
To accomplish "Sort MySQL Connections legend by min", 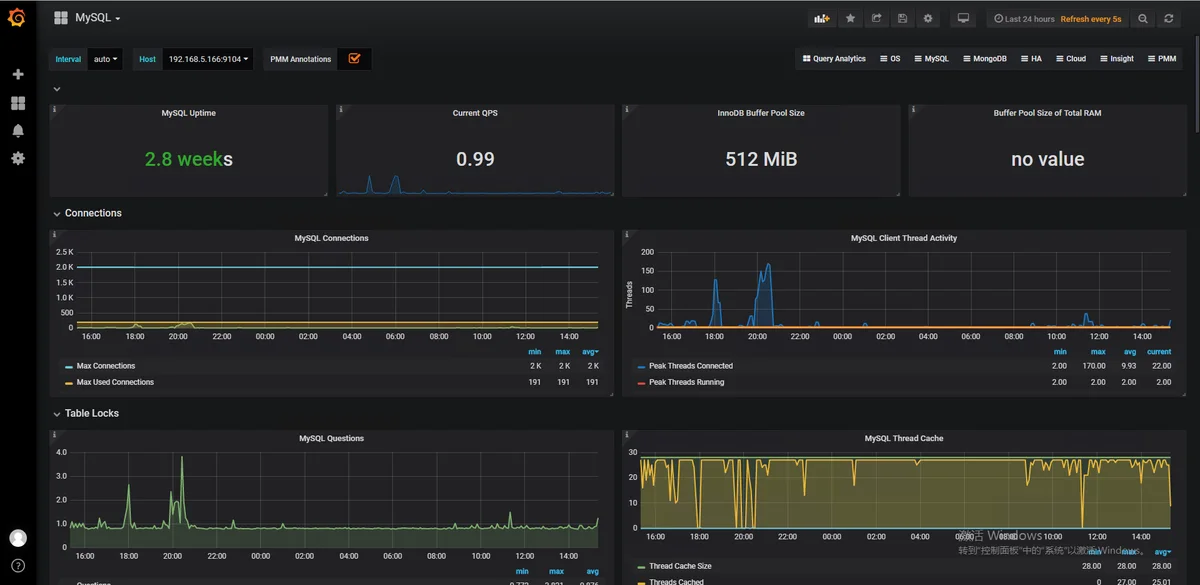I will pyautogui.click(x=535, y=352).
